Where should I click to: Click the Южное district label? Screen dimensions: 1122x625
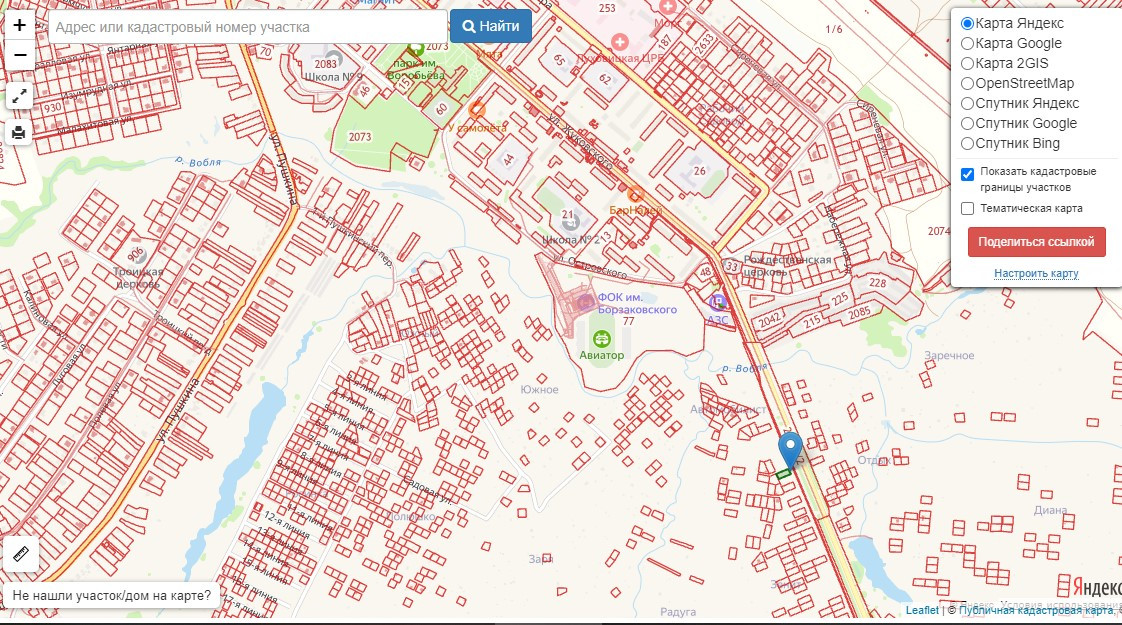coord(540,389)
